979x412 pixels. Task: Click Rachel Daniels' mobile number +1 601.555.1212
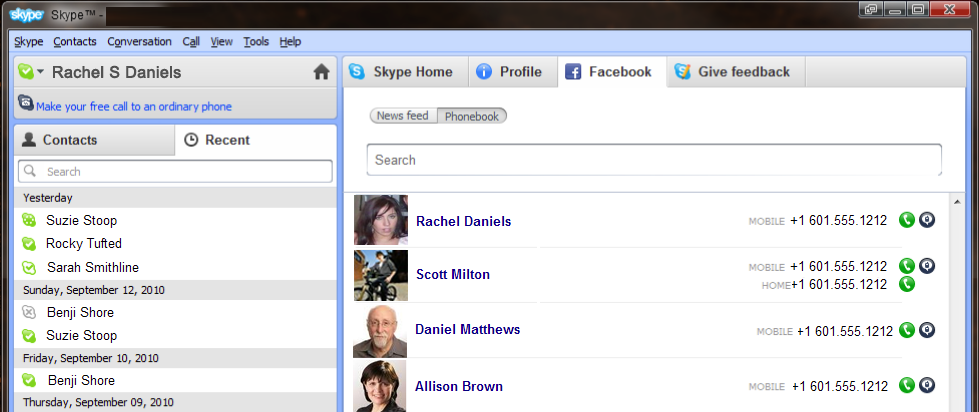[839, 220]
